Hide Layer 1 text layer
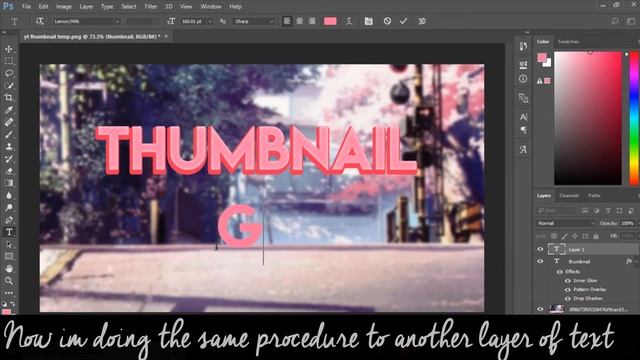Viewport: 640px width, 360px height. point(540,249)
